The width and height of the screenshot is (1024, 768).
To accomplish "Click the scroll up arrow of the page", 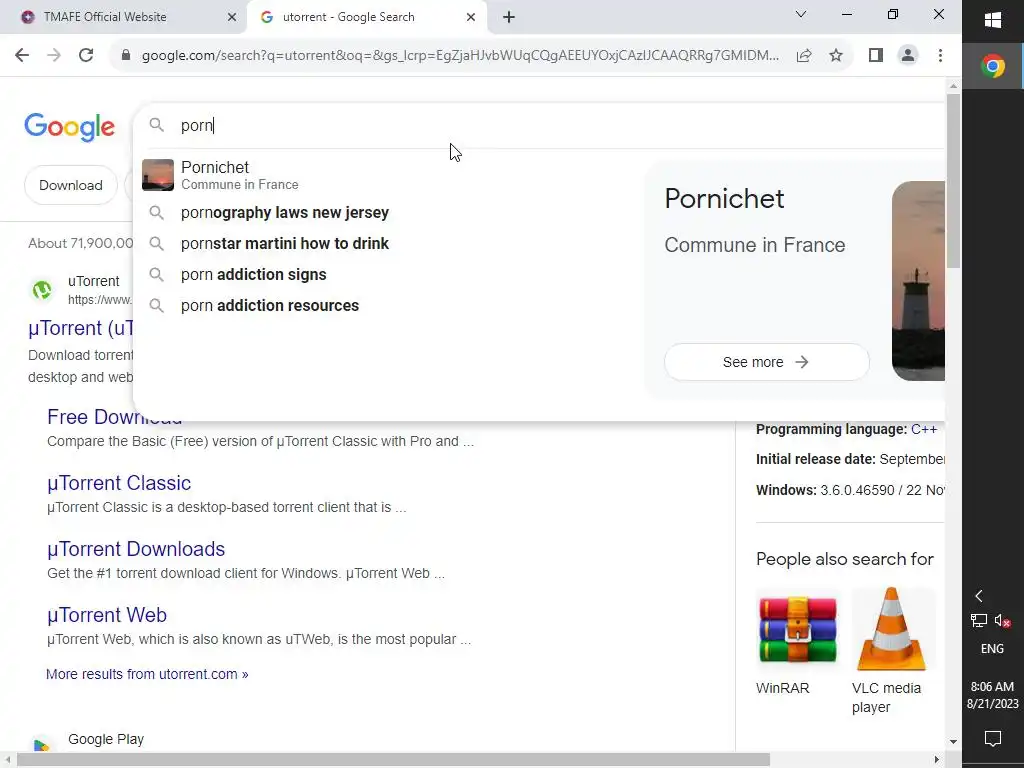I will tap(953, 86).
